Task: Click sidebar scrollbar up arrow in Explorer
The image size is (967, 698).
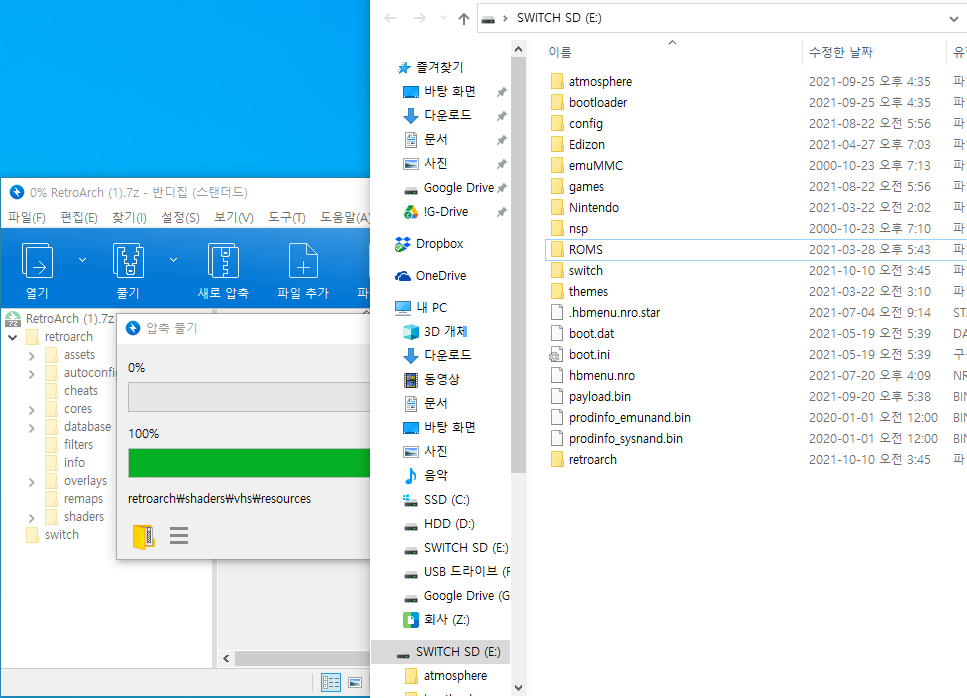Action: click(x=519, y=49)
